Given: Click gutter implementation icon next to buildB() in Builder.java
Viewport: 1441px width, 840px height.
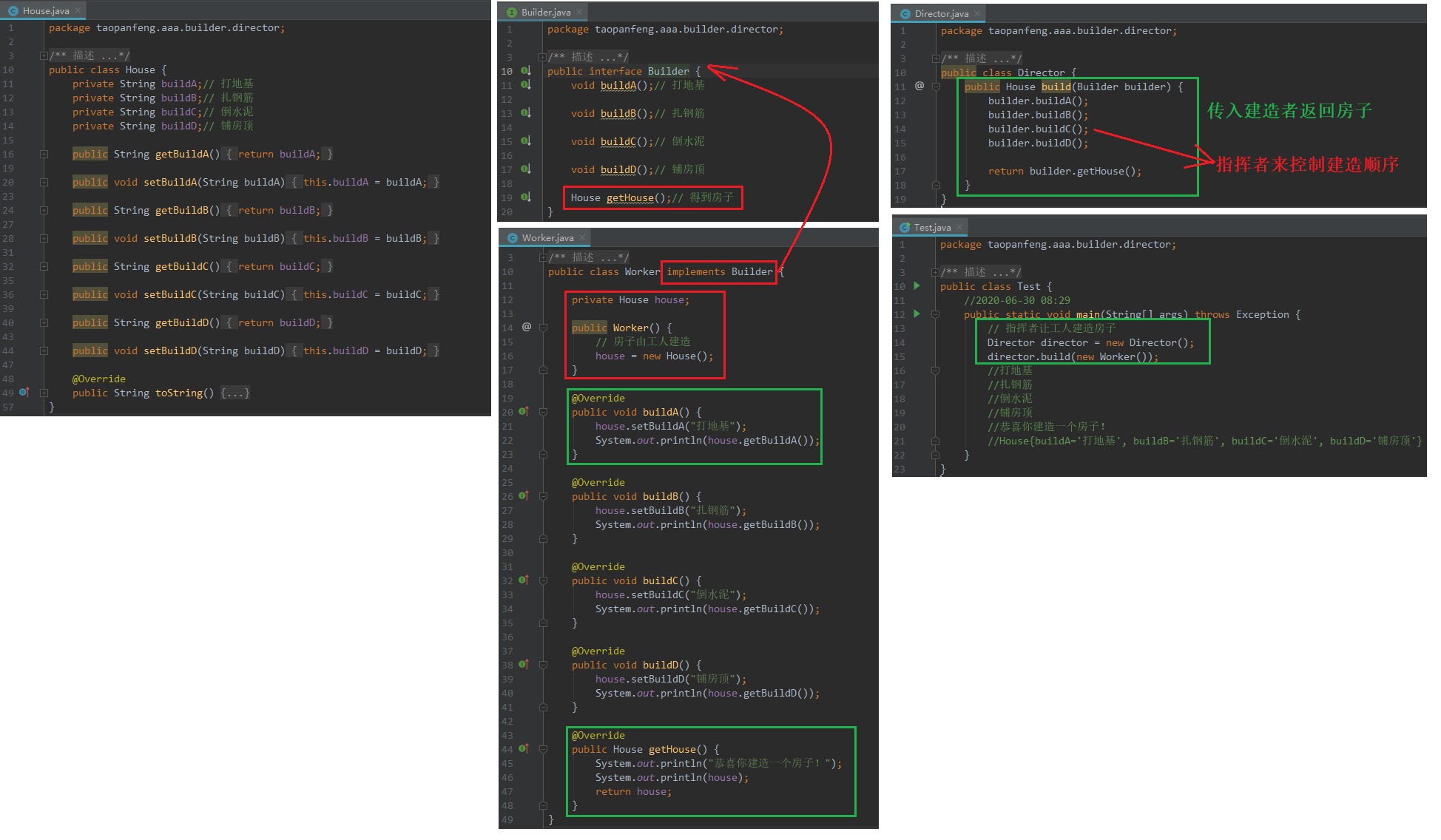Looking at the screenshot, I should pos(525,113).
